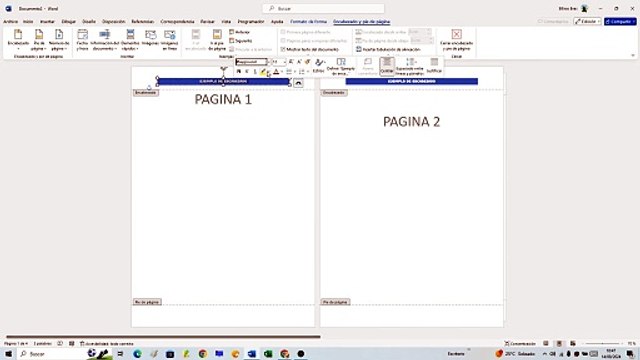640x360 pixels.
Task: Open the Edición mode dropdown
Action: coord(587,21)
